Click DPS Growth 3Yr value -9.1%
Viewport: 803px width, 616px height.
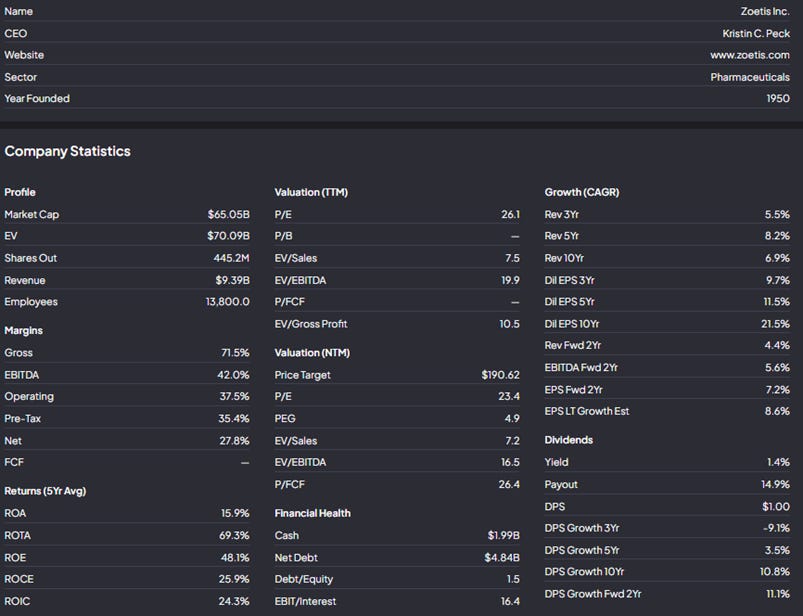click(x=776, y=527)
